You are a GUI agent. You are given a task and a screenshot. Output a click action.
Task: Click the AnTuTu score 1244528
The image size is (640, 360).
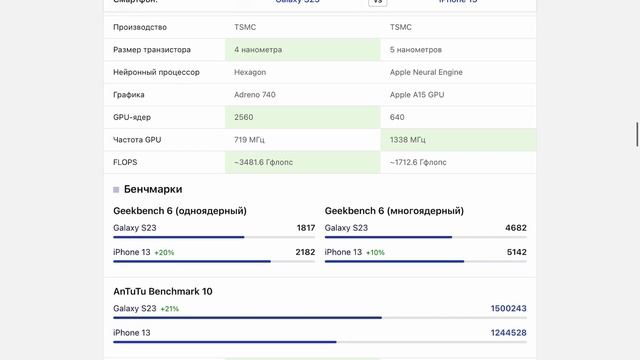coord(509,333)
